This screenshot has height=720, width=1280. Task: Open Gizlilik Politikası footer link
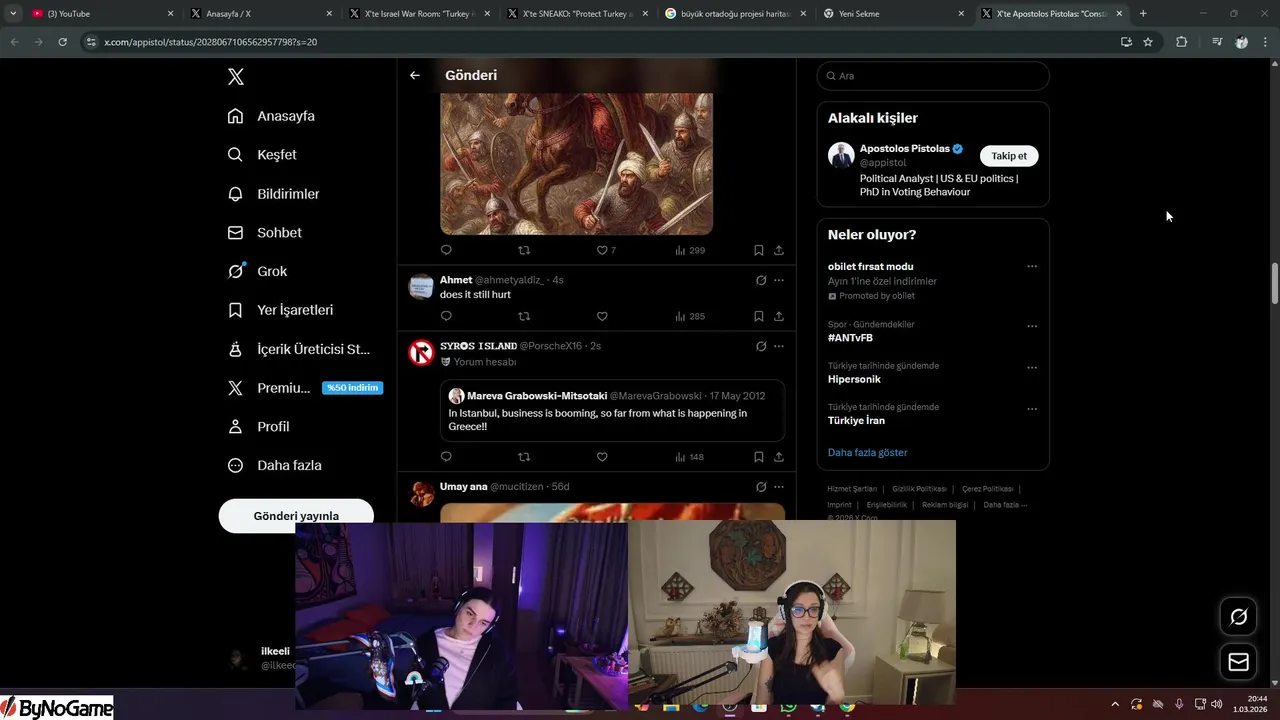coord(919,489)
